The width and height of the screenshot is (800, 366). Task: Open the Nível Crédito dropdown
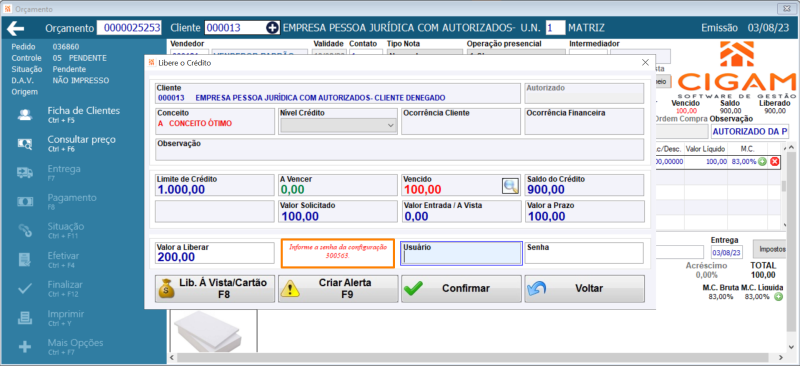339,125
